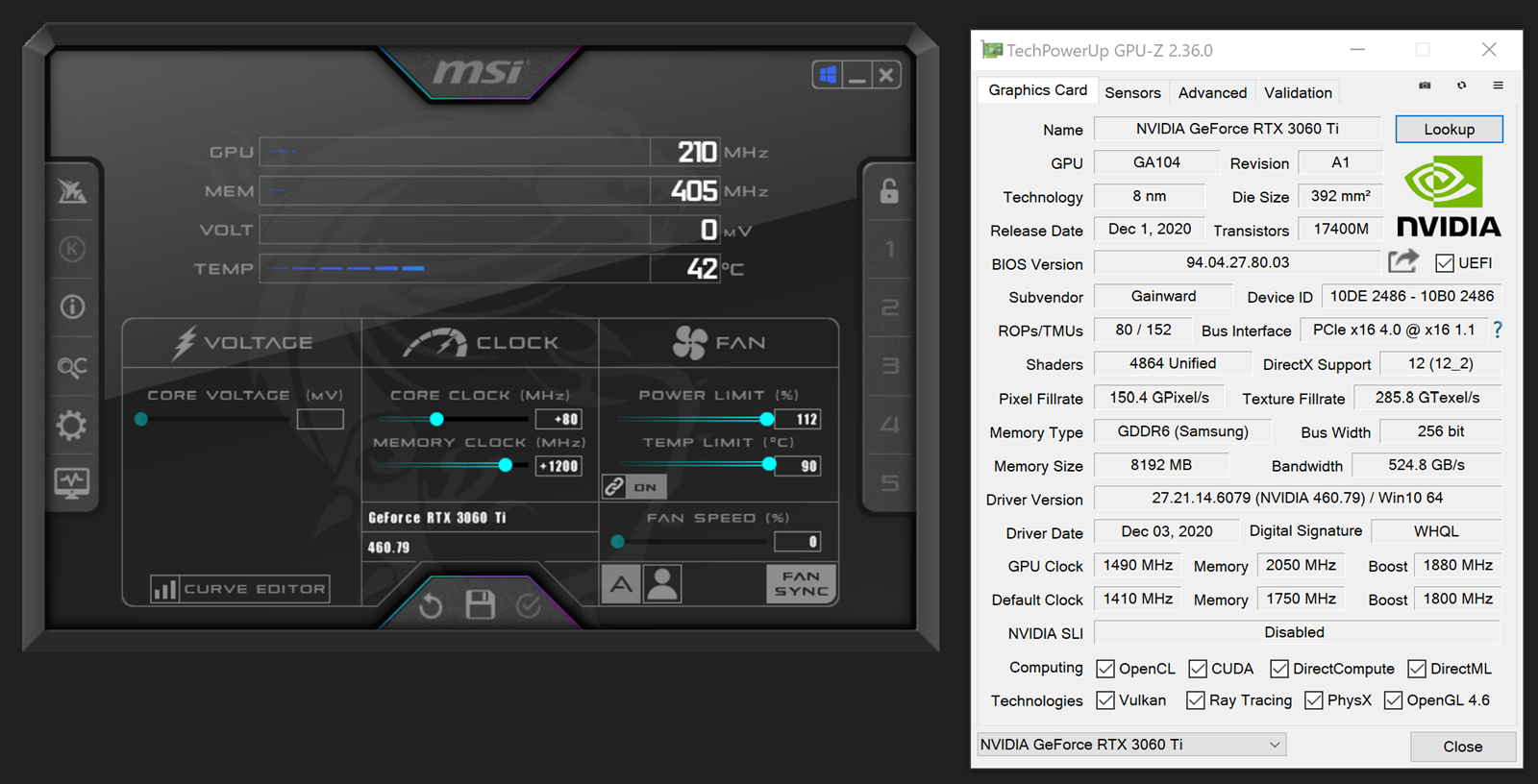Adjust the power limit slider handle
The height and width of the screenshot is (784, 1538).
[766, 419]
